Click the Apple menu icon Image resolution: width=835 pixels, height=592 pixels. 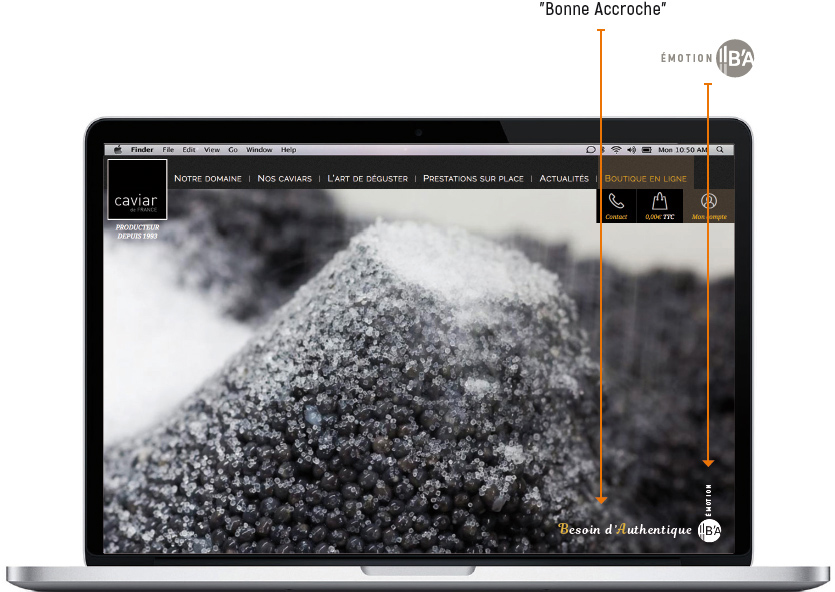point(117,149)
